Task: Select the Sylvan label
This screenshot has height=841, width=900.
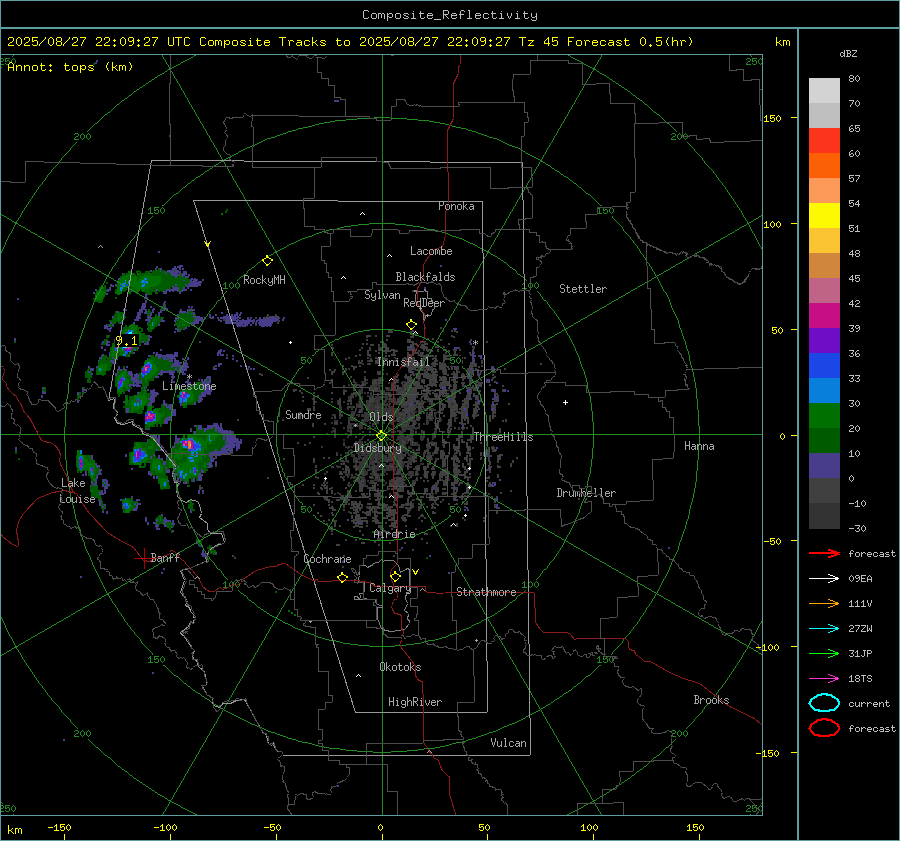Action: pos(382,295)
